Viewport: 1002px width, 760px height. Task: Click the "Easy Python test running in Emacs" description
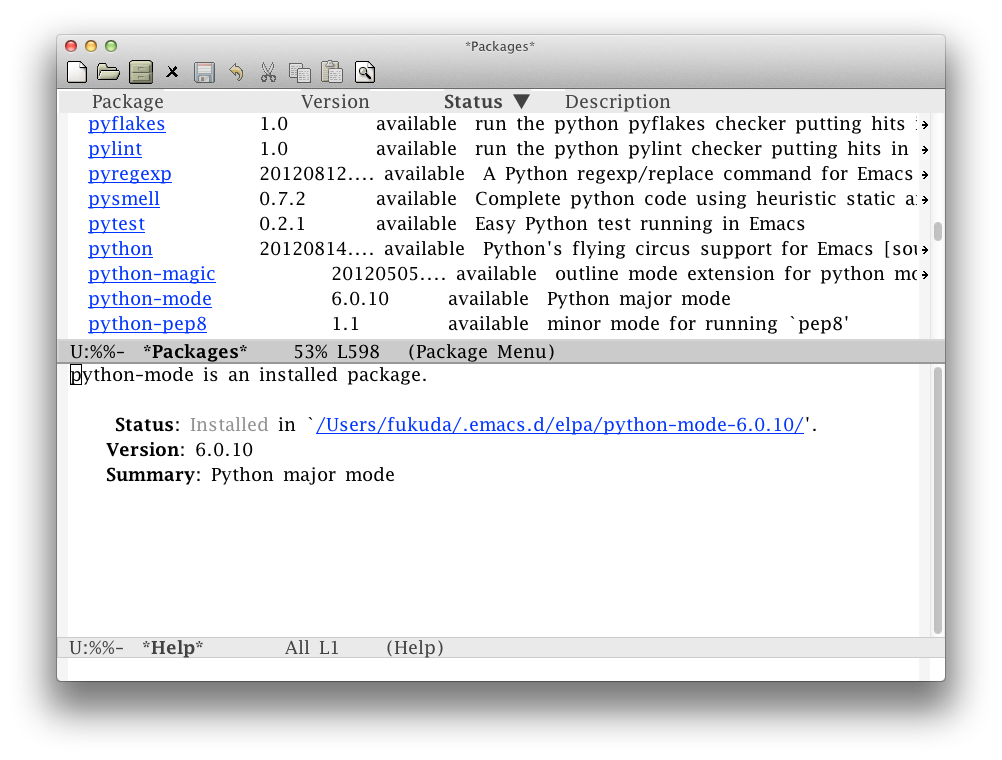point(640,224)
